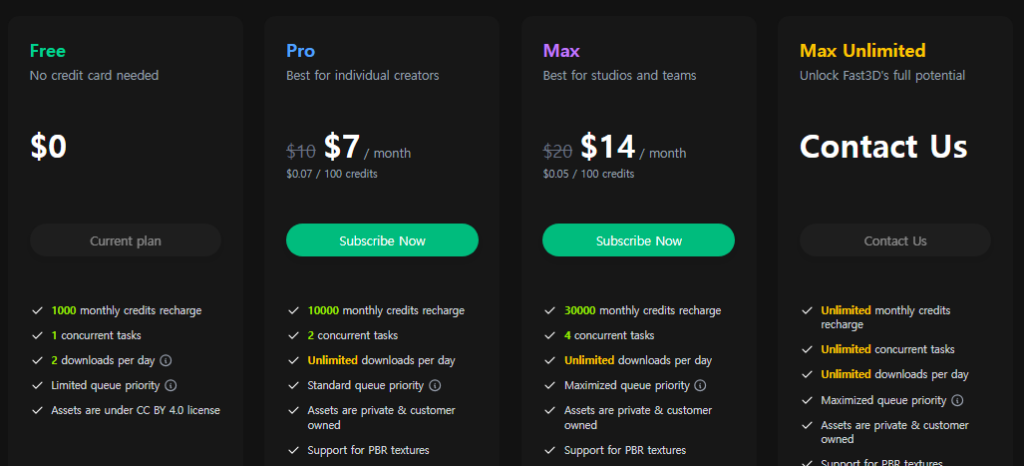The height and width of the screenshot is (466, 1024).
Task: Click Assets are under CC BY 4.0 license
Action: point(135,410)
